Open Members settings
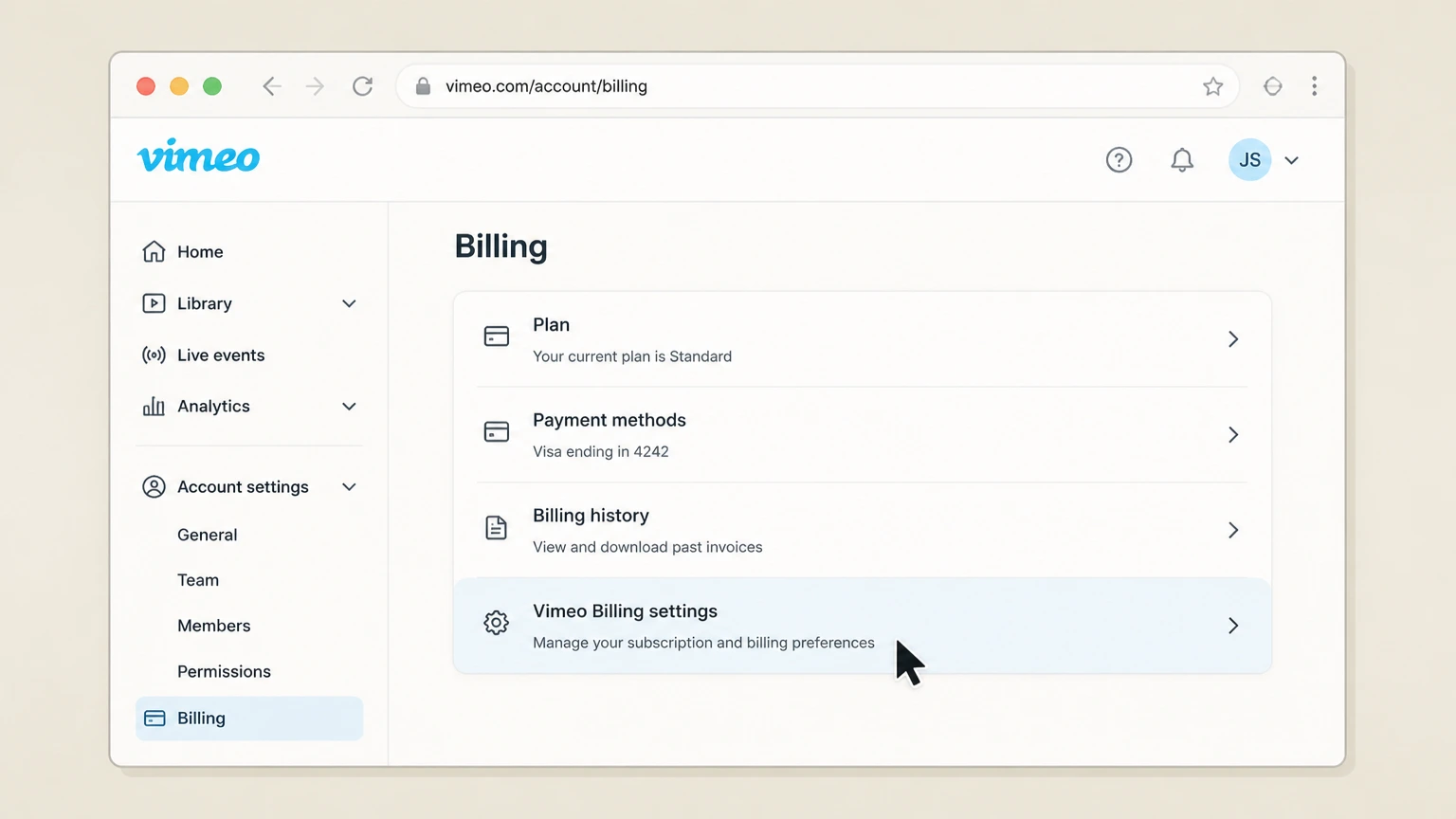This screenshot has width=1456, height=819. point(214,626)
